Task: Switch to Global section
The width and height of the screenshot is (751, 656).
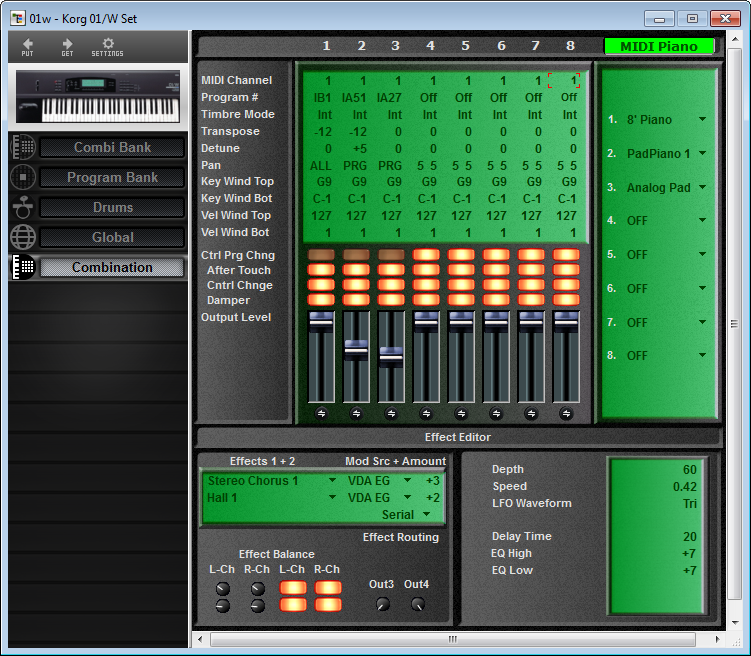Action: click(112, 237)
